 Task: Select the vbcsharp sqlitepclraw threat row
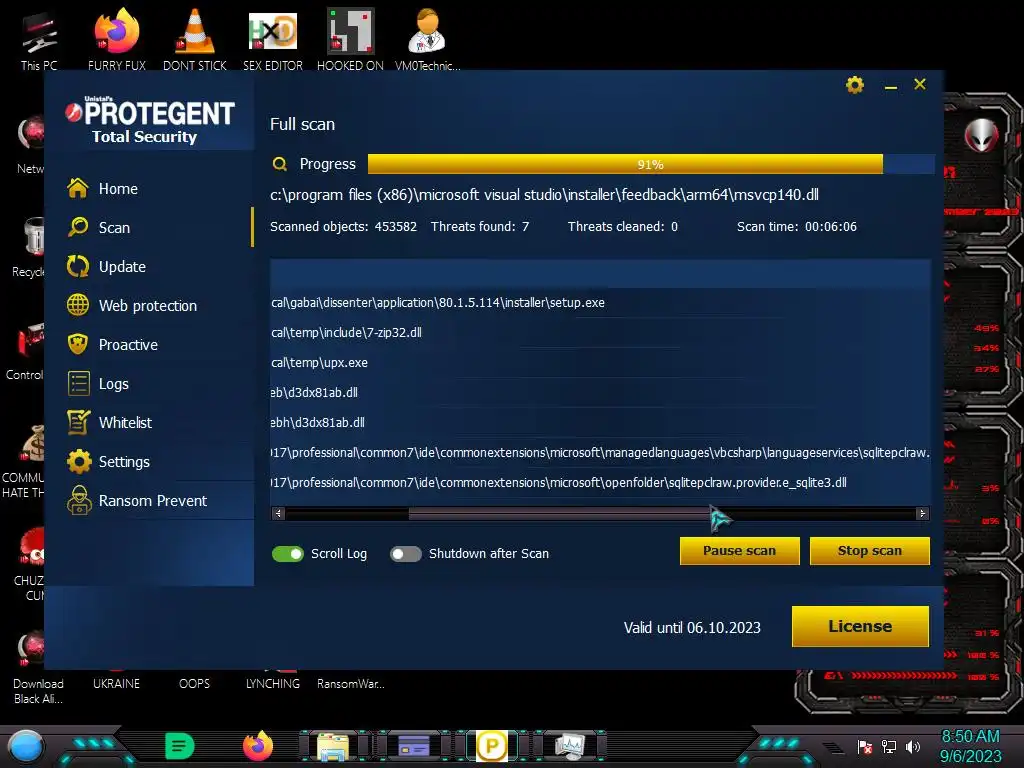(600, 453)
